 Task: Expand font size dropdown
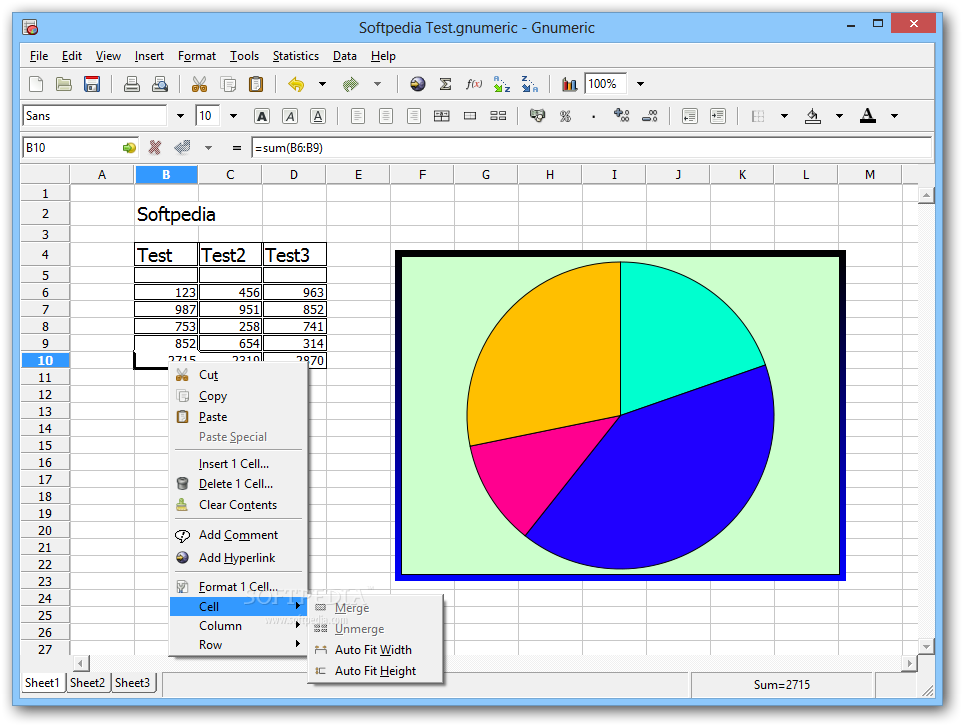pos(233,116)
